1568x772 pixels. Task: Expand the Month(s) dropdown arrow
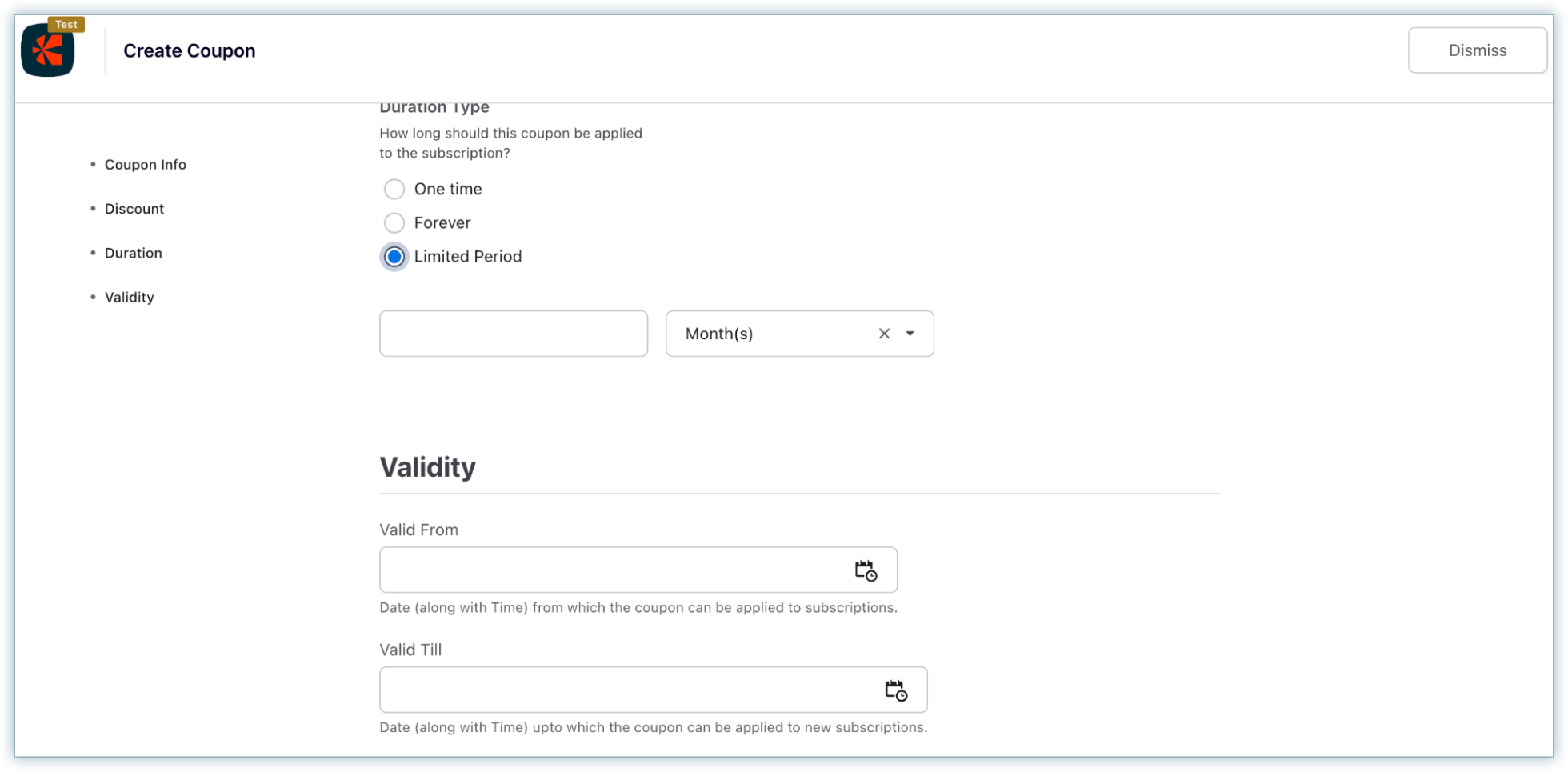pyautogui.click(x=910, y=334)
